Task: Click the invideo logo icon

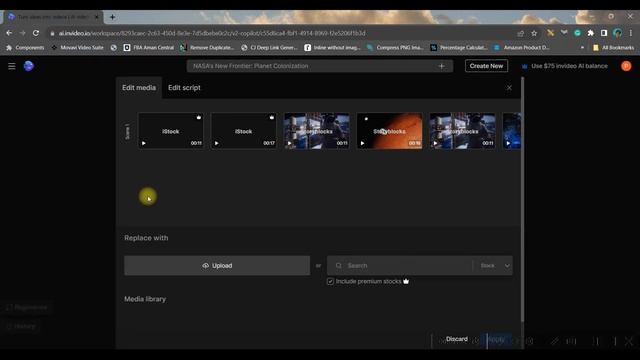Action: pyautogui.click(x=29, y=66)
